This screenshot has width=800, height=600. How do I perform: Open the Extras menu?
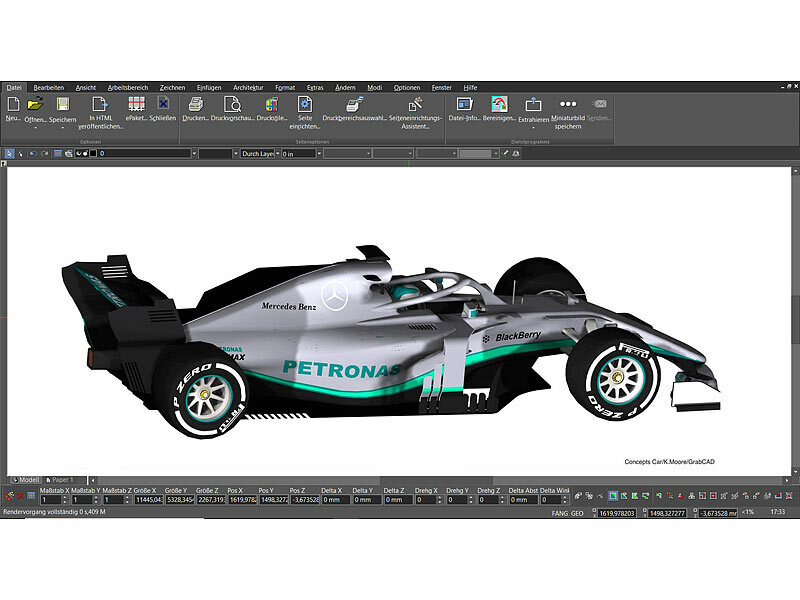point(315,88)
